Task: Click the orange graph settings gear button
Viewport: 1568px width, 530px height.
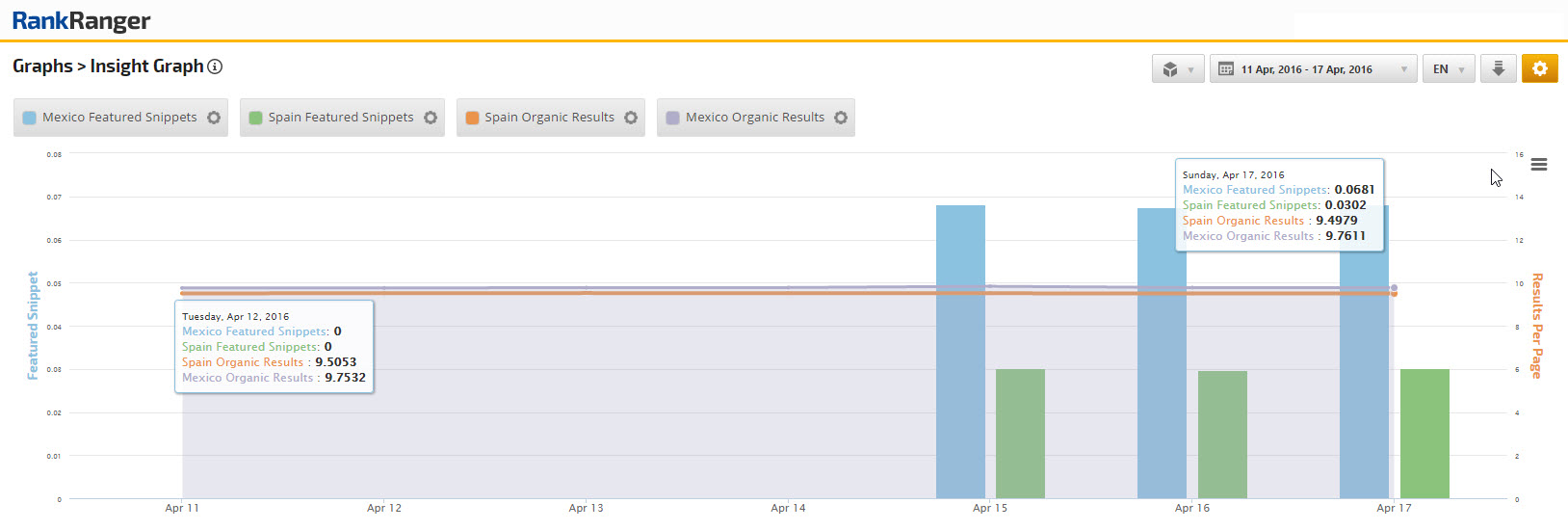Action: [1539, 68]
